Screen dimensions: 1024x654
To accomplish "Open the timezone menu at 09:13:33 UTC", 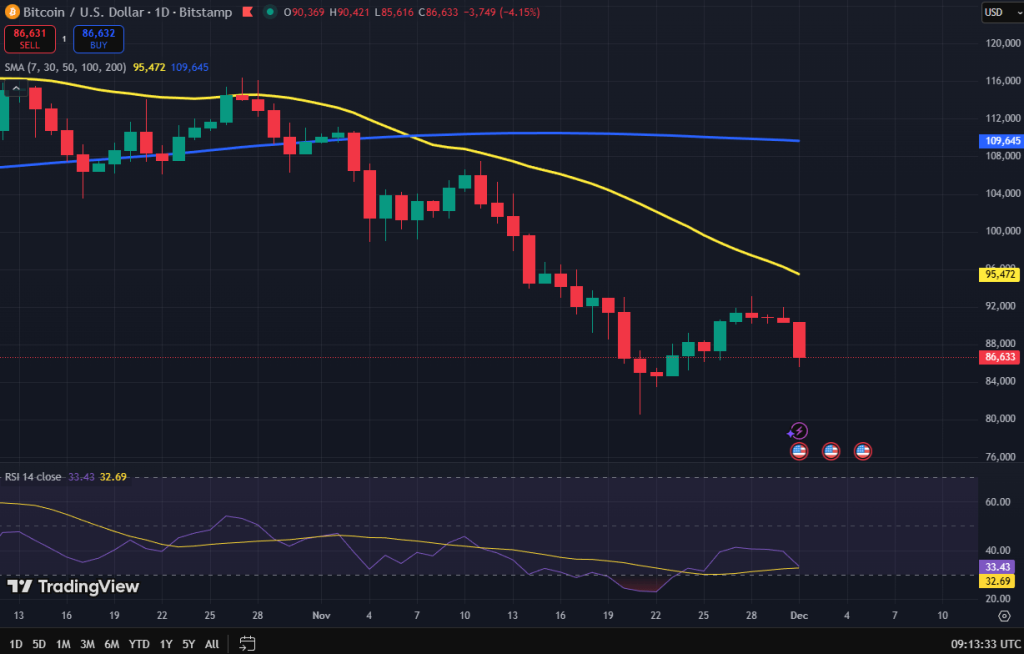I will tap(985, 644).
